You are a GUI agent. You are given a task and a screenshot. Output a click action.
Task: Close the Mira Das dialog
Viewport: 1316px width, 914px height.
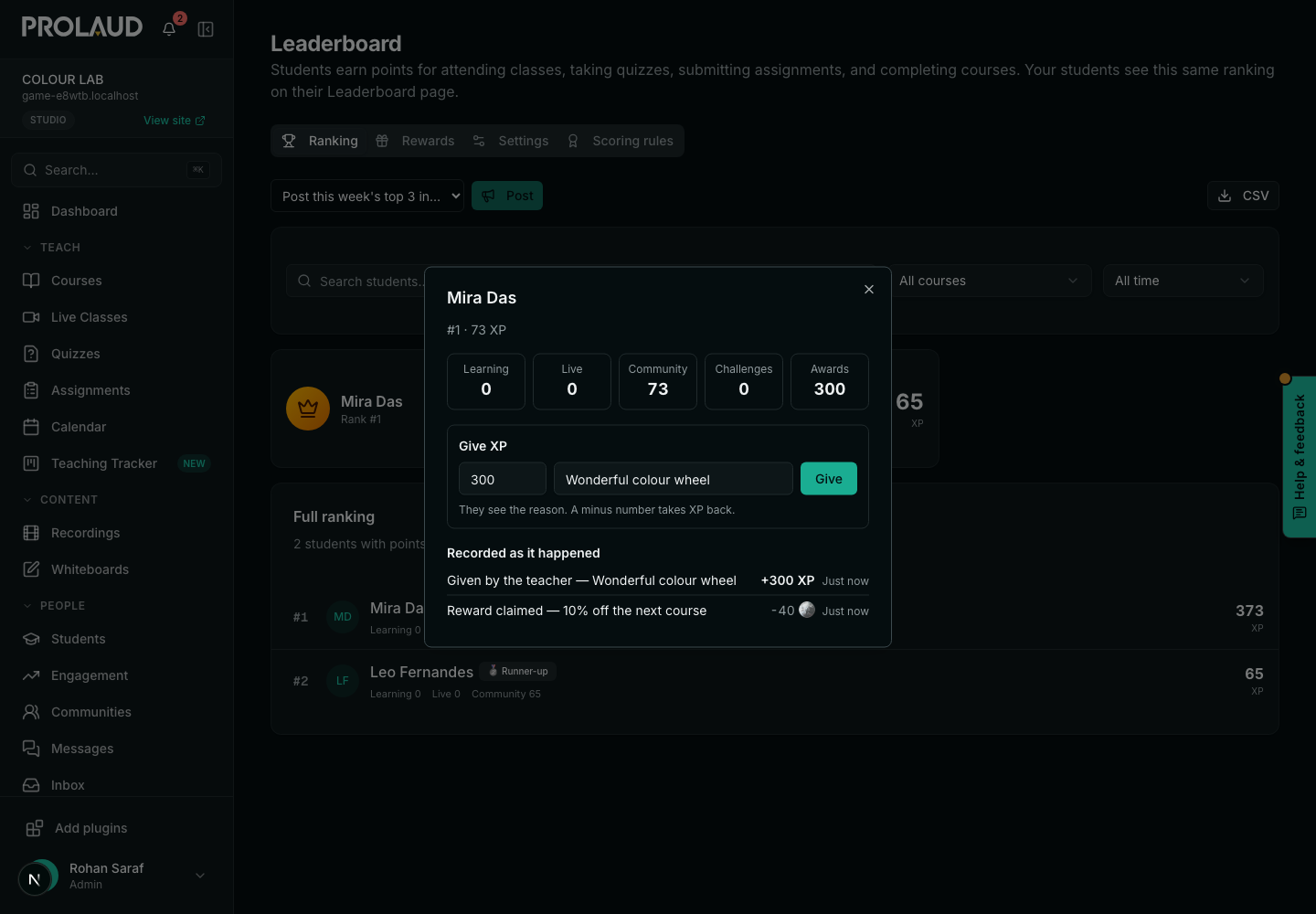click(869, 289)
